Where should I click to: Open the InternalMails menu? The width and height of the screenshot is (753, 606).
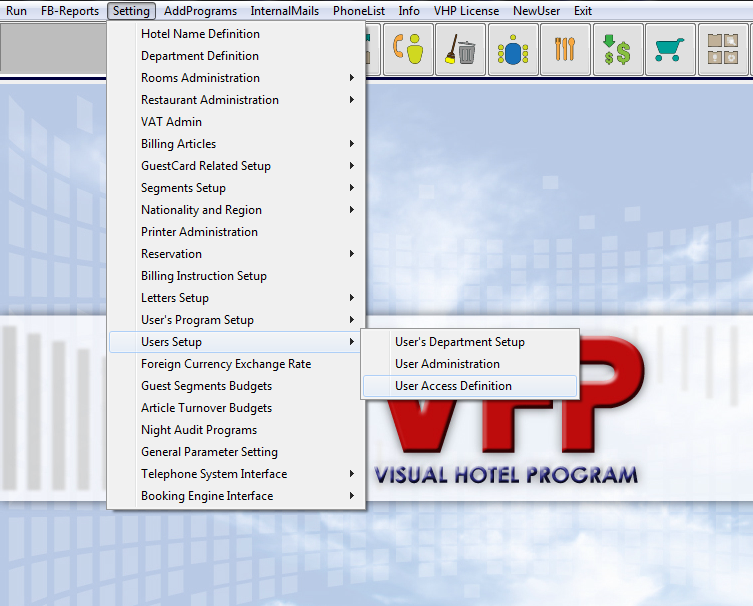click(x=284, y=11)
